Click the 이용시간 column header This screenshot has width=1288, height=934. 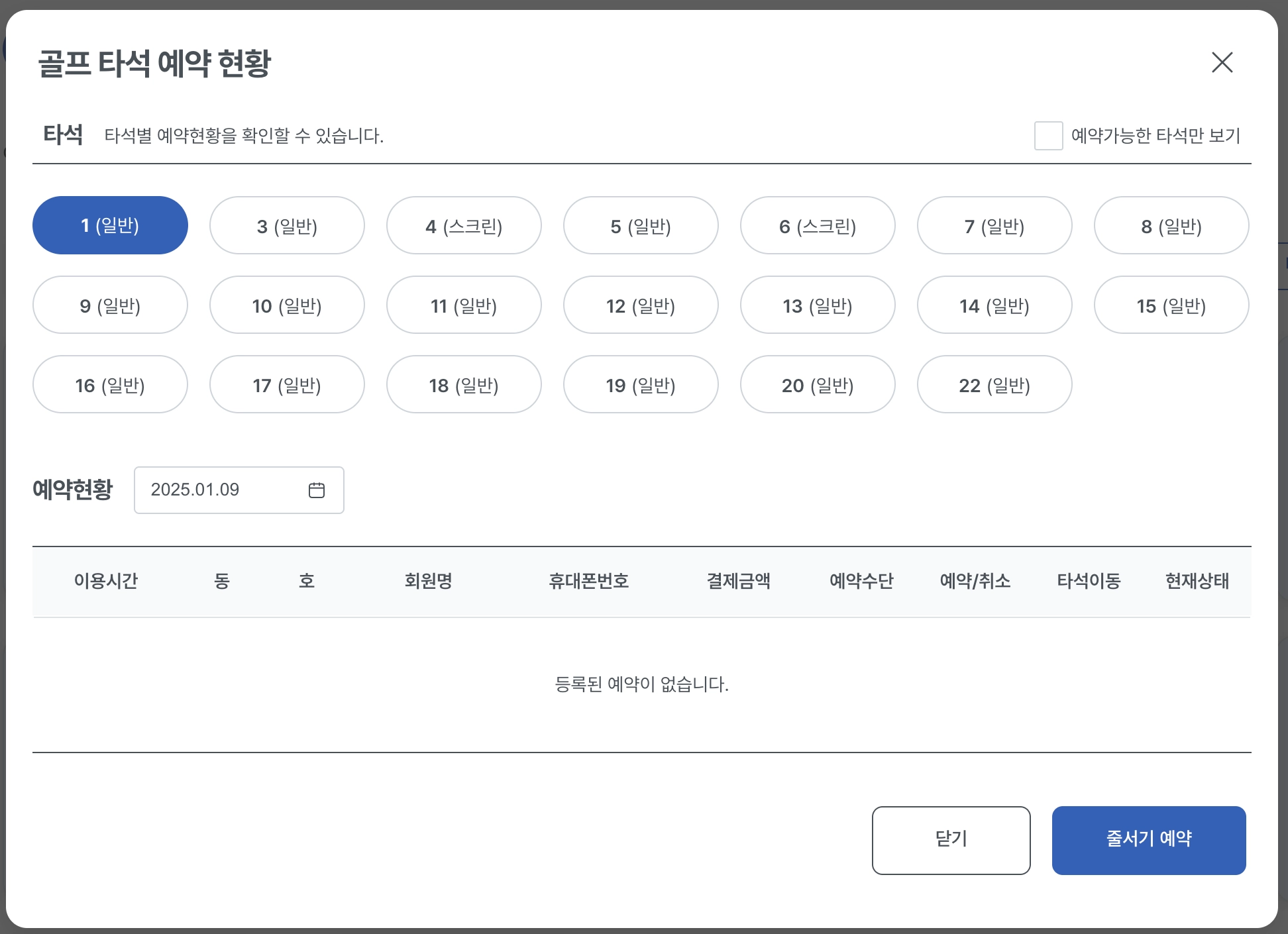point(106,581)
